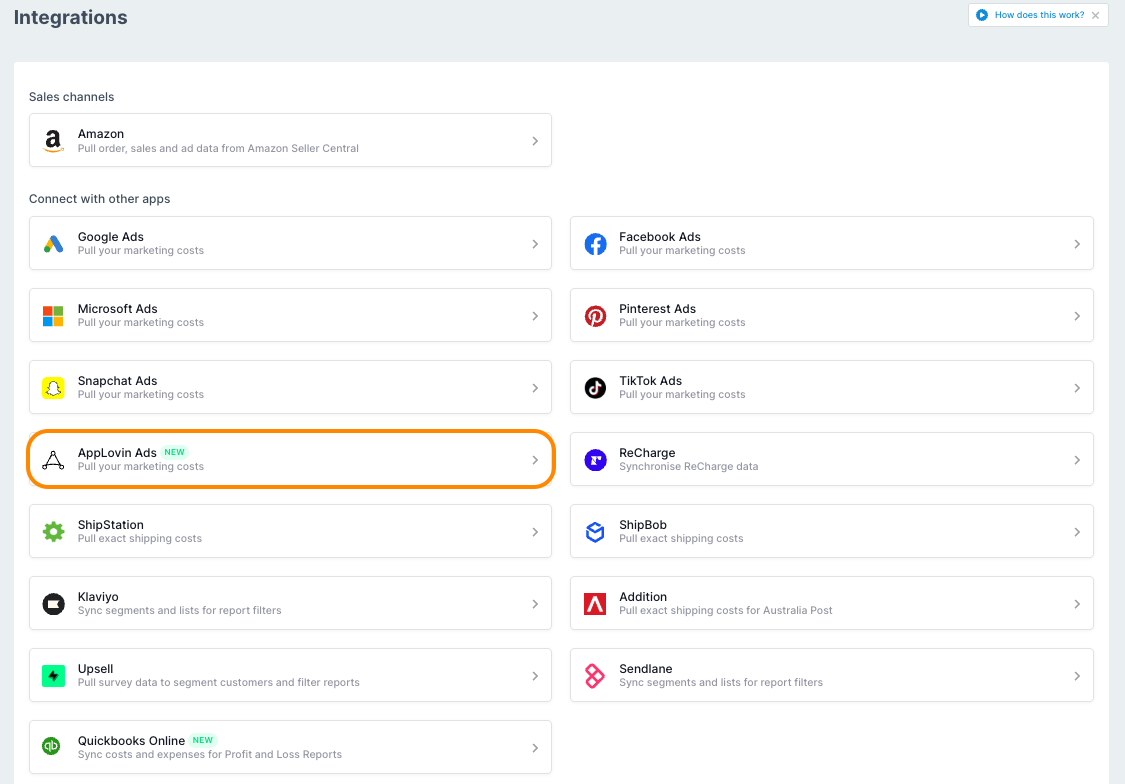Expand the Google Ads chevron arrow
The width and height of the screenshot is (1125, 784).
[535, 244]
